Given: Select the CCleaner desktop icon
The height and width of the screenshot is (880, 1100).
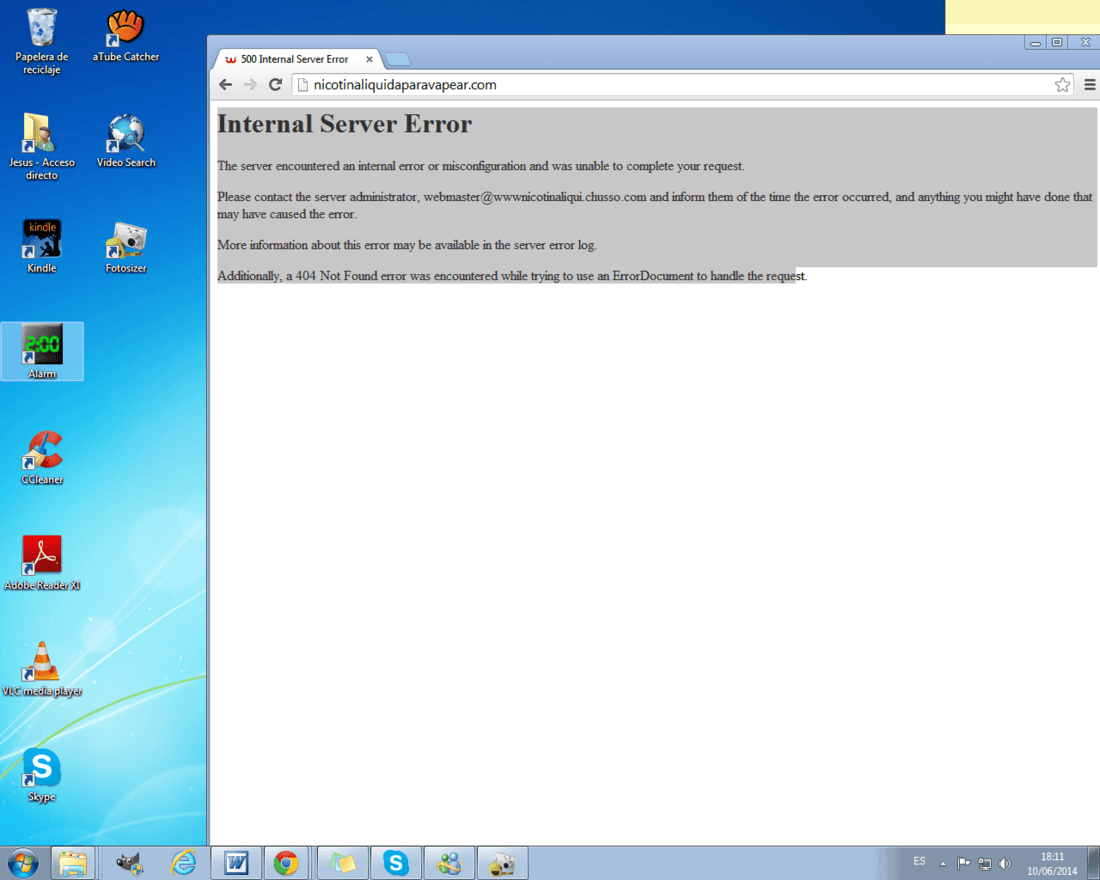Looking at the screenshot, I should click(x=42, y=458).
